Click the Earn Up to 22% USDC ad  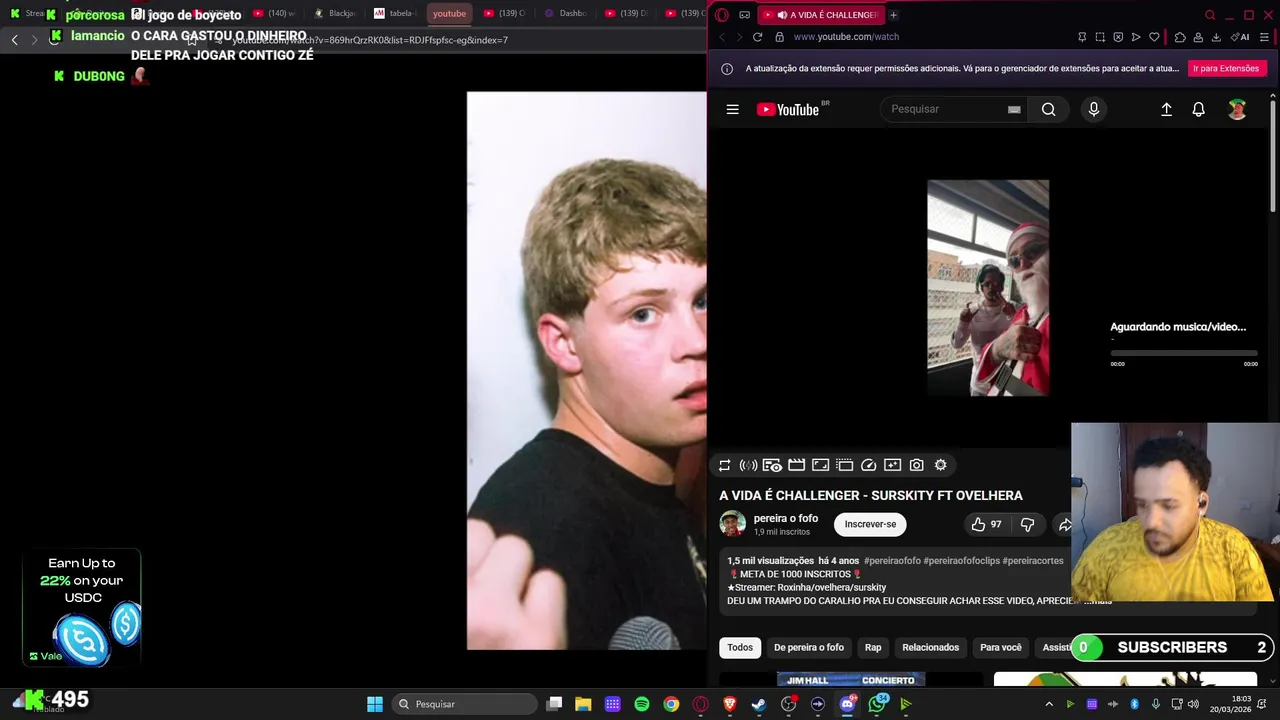(82, 608)
